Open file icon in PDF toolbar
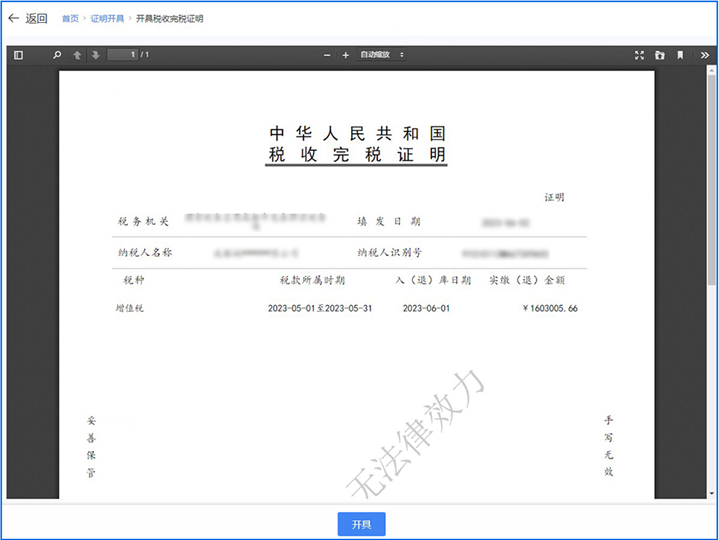Image resolution: width=719 pixels, height=540 pixels. (660, 55)
